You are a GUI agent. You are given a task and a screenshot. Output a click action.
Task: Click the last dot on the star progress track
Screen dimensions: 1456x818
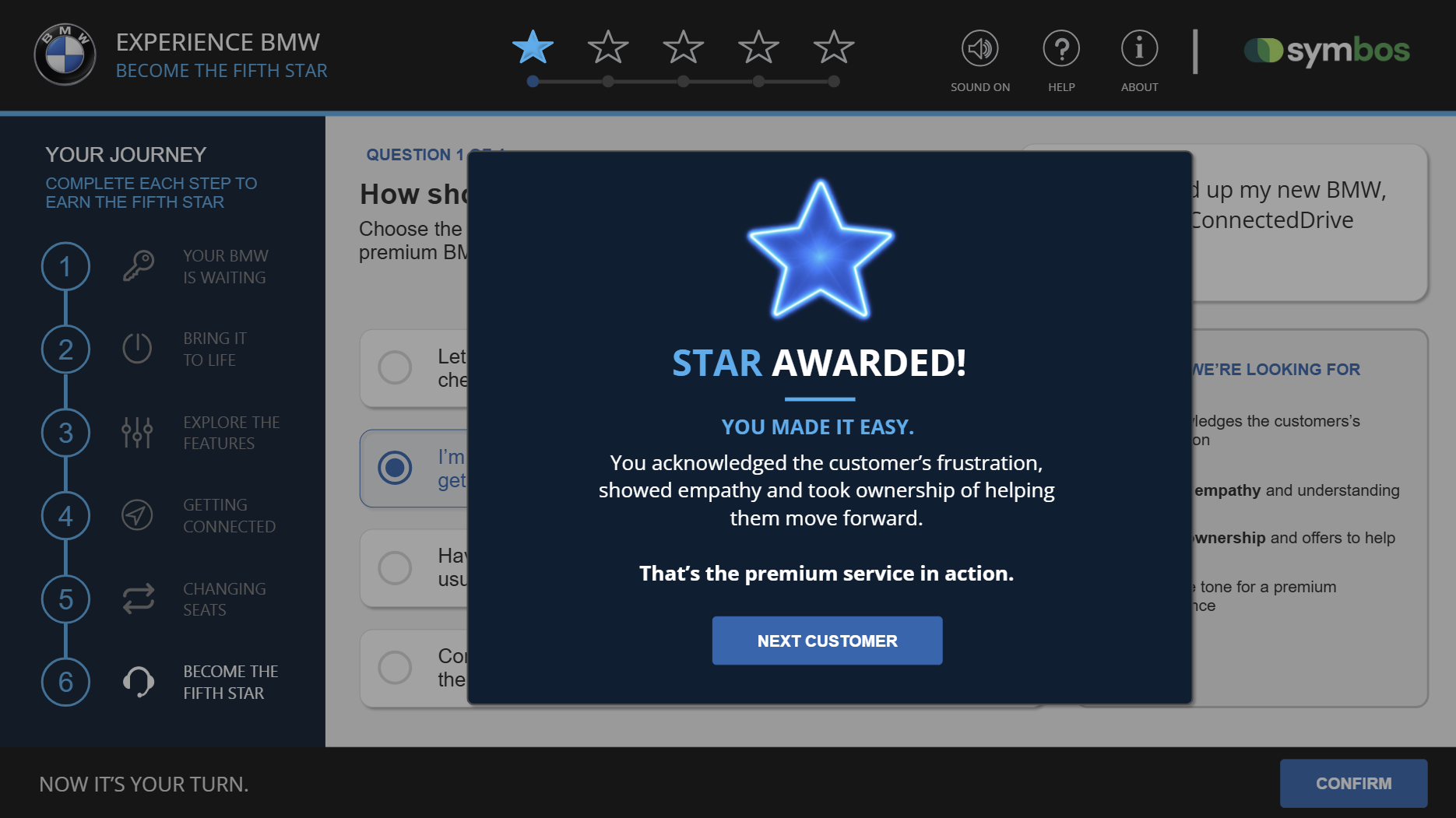834,81
